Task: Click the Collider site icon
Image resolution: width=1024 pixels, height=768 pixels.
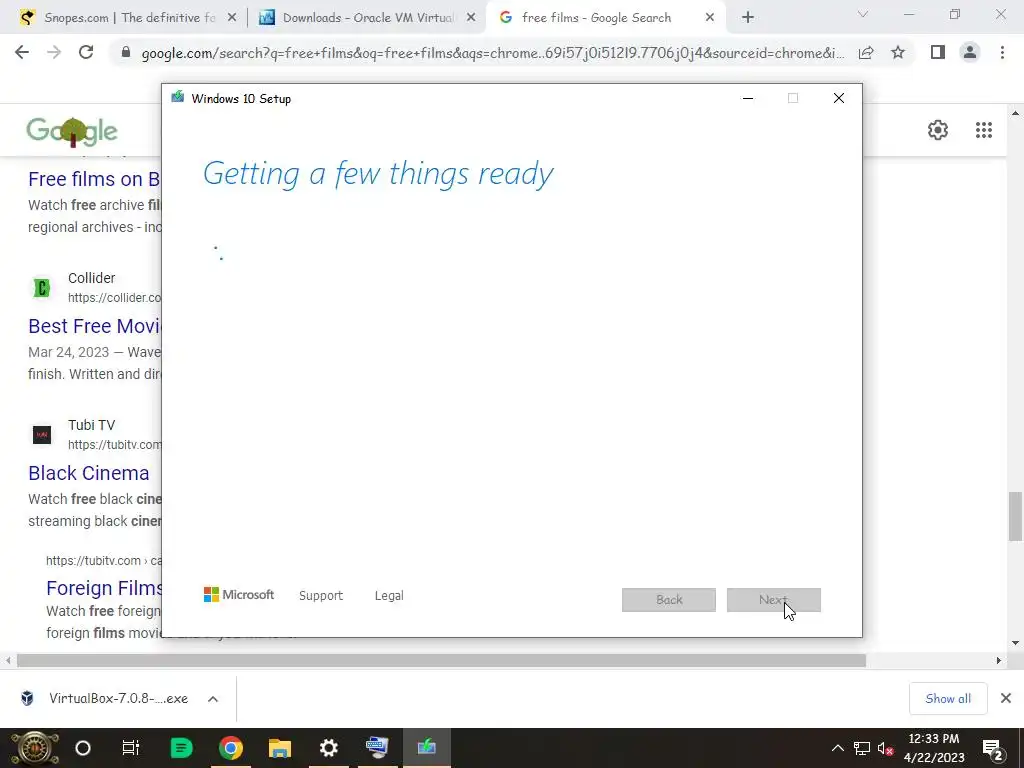Action: (x=42, y=287)
